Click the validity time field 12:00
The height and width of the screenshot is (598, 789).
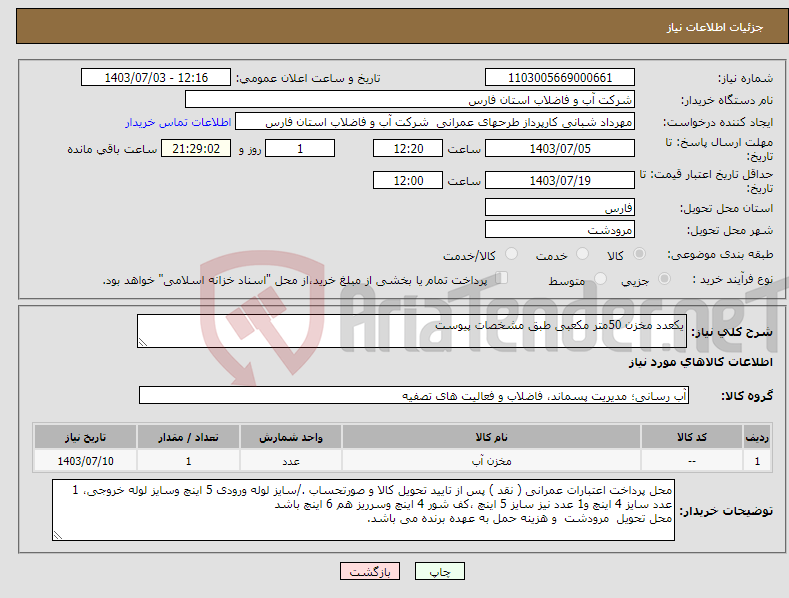(x=408, y=180)
